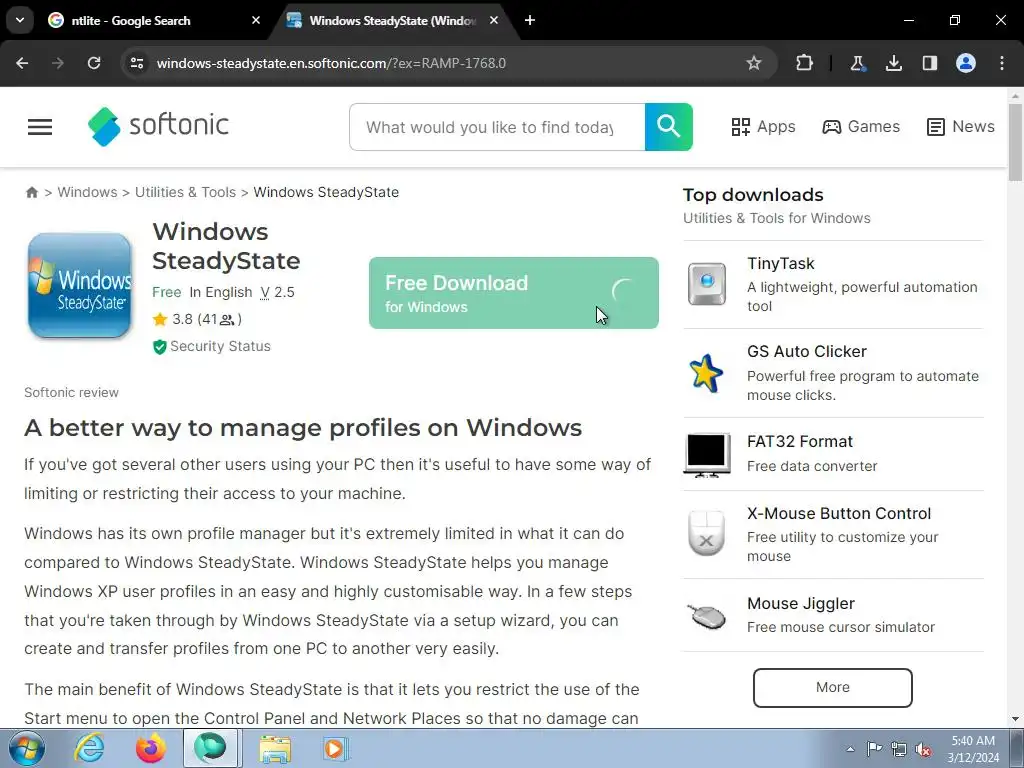The height and width of the screenshot is (768, 1024).
Task: Open a new browser tab
Action: pos(530,20)
